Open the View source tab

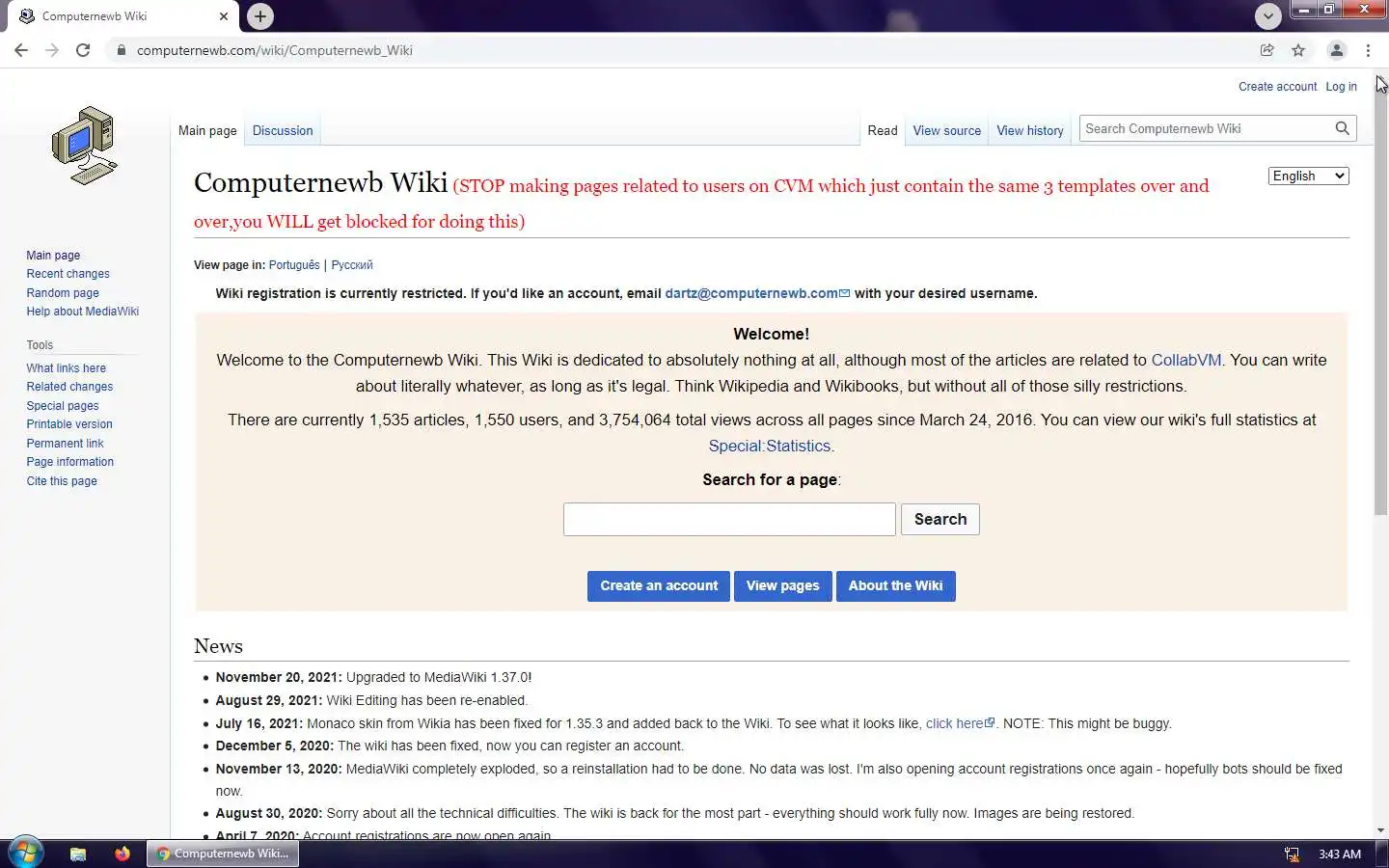[x=946, y=130]
